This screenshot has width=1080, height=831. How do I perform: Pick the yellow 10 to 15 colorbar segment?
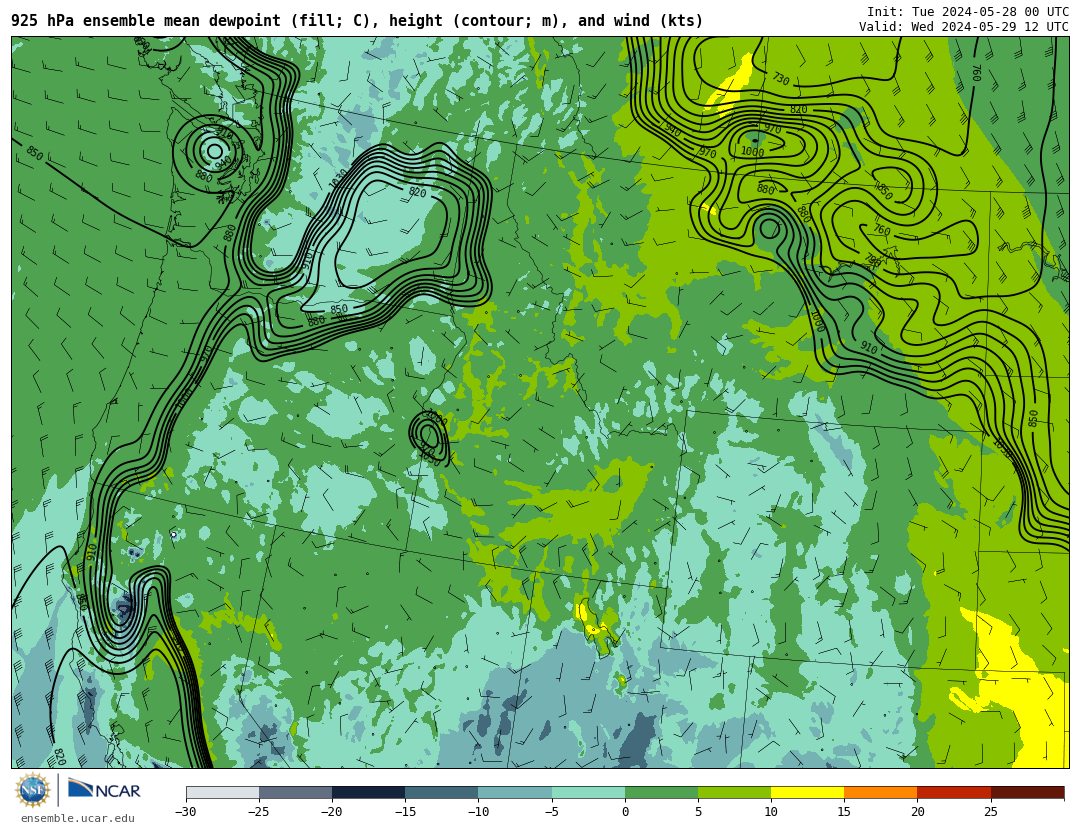[807, 792]
